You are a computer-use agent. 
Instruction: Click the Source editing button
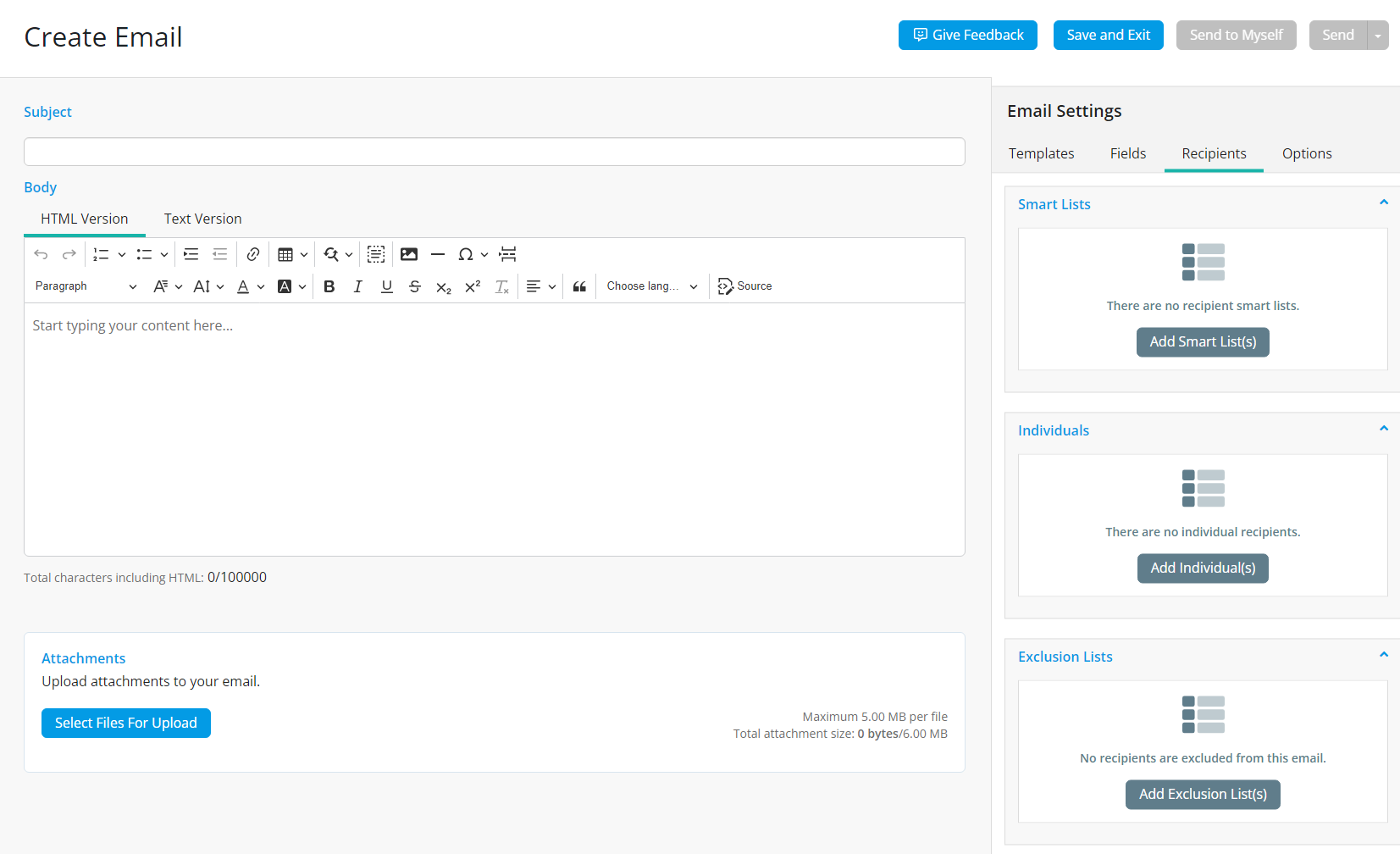pos(744,286)
